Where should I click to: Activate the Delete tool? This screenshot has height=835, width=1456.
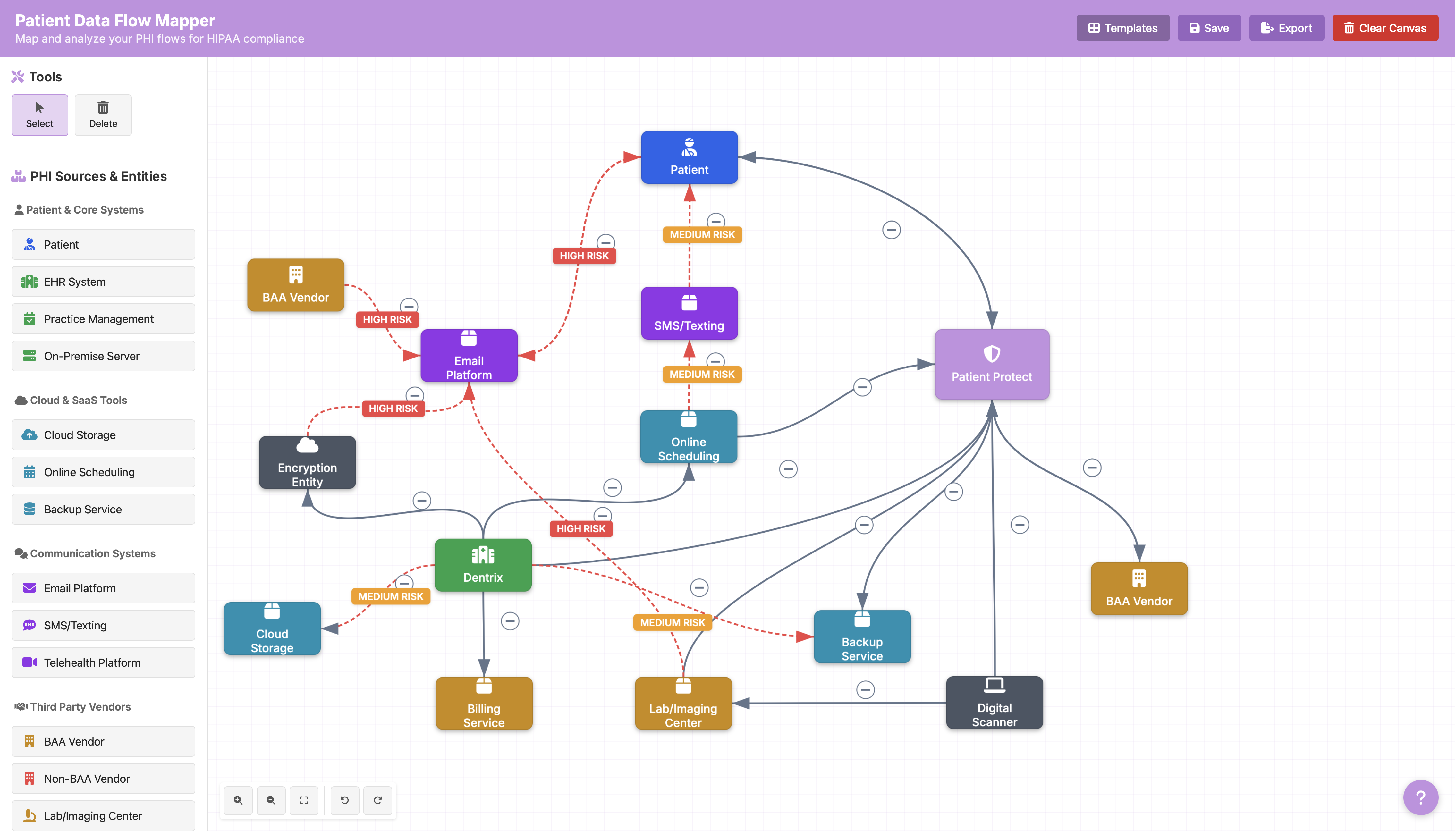[x=103, y=115]
